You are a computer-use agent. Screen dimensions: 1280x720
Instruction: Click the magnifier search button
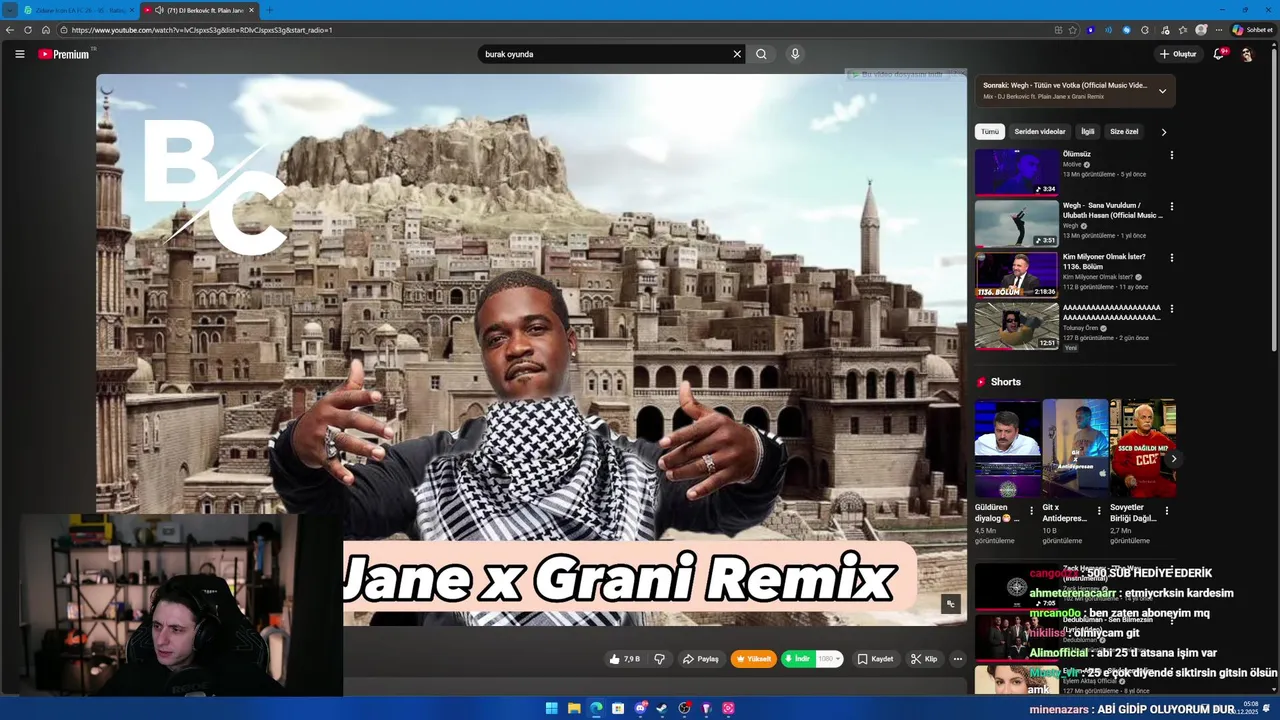(761, 54)
